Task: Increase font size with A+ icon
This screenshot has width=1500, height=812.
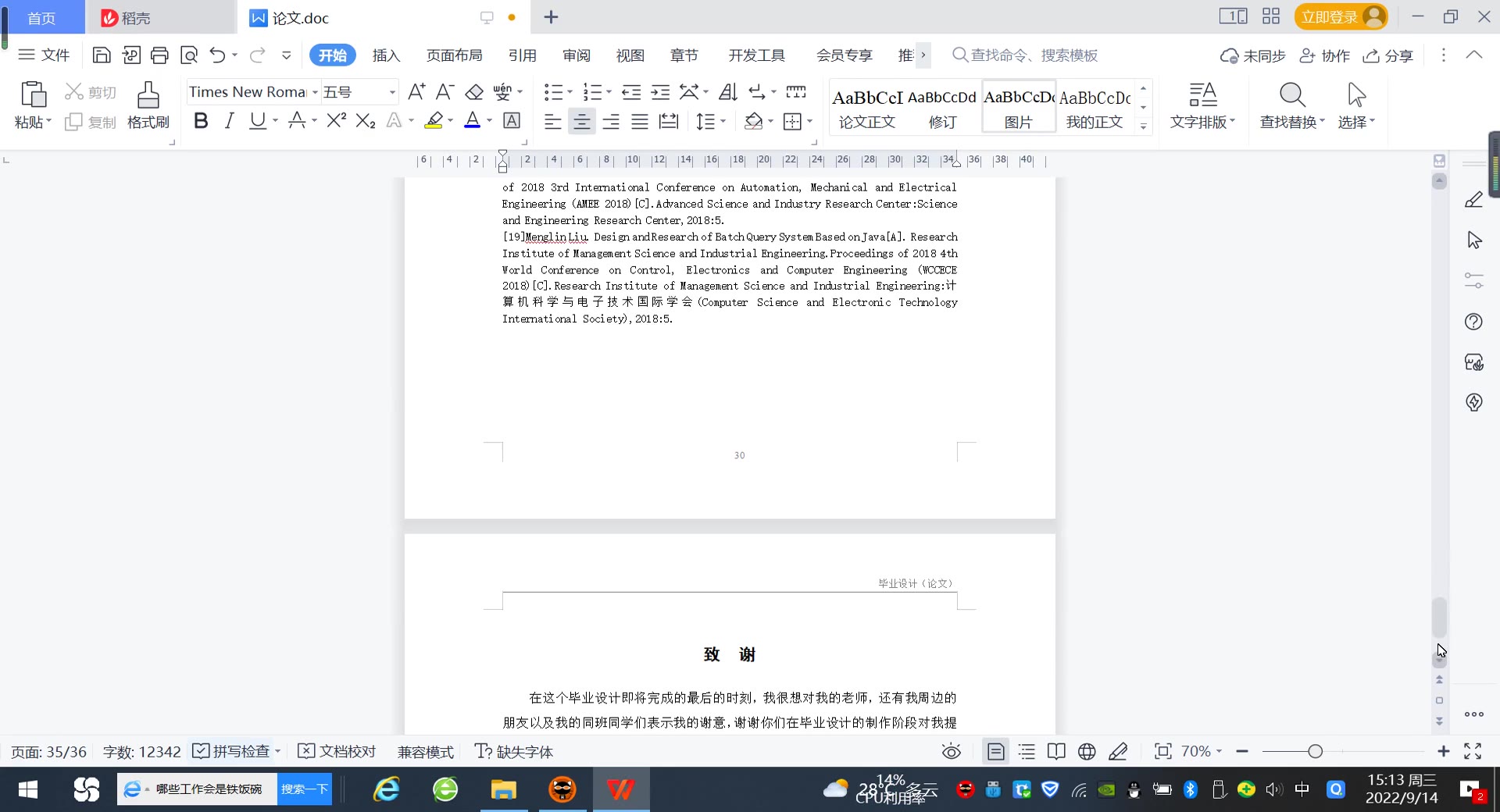Action: pyautogui.click(x=416, y=92)
